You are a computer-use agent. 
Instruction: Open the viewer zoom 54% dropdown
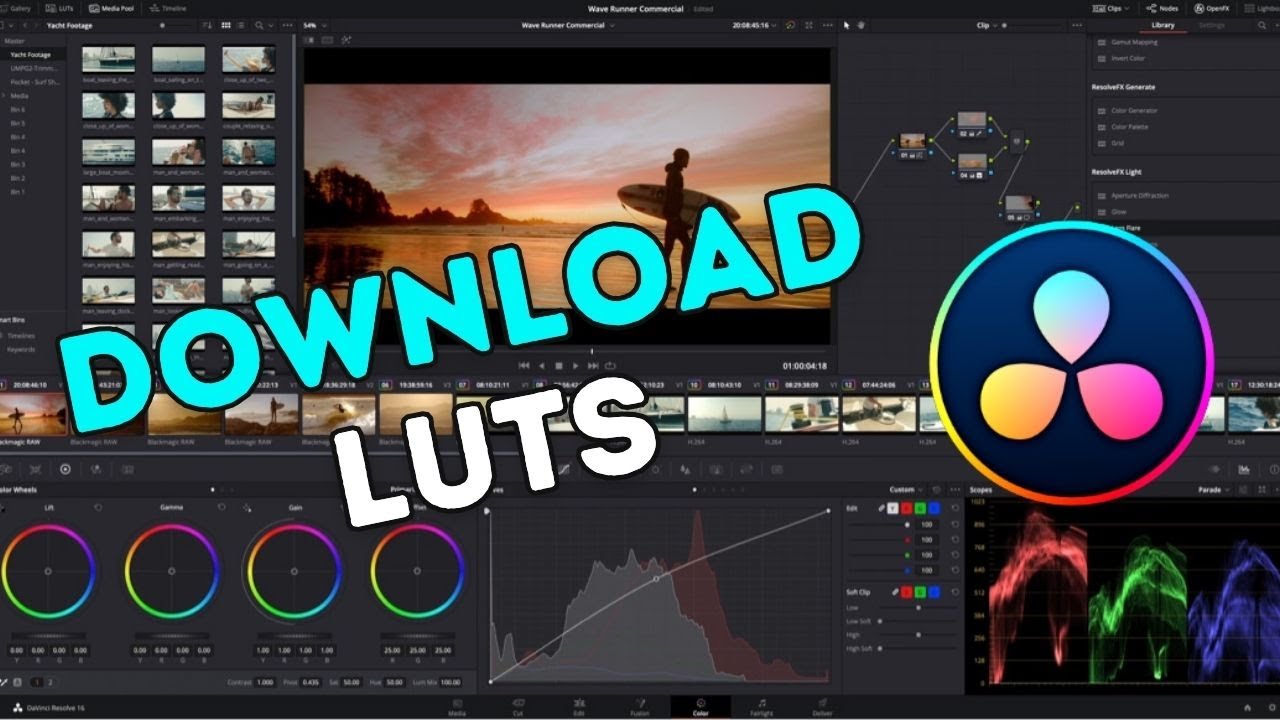[313, 25]
